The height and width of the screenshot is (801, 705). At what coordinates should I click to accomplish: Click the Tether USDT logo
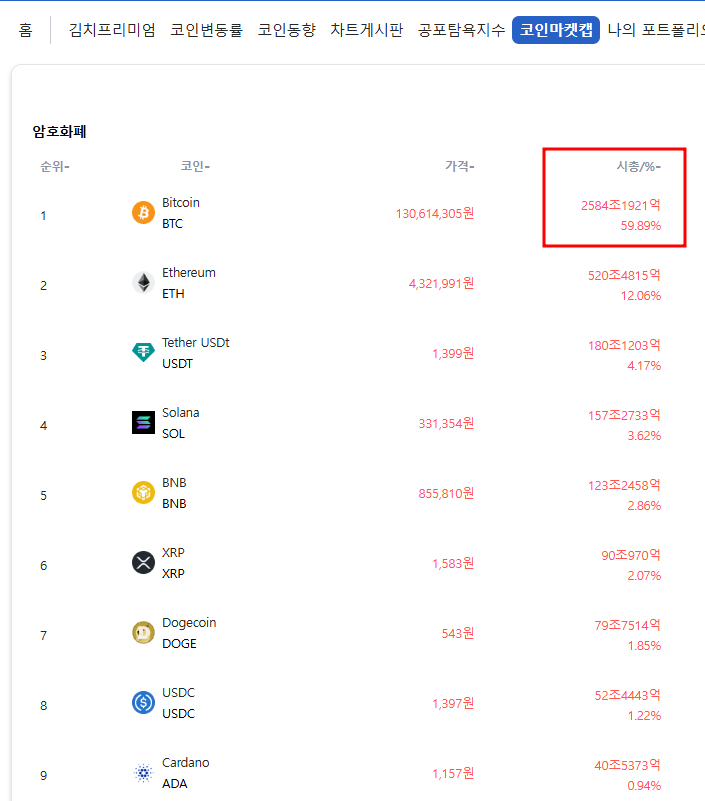[x=144, y=352]
